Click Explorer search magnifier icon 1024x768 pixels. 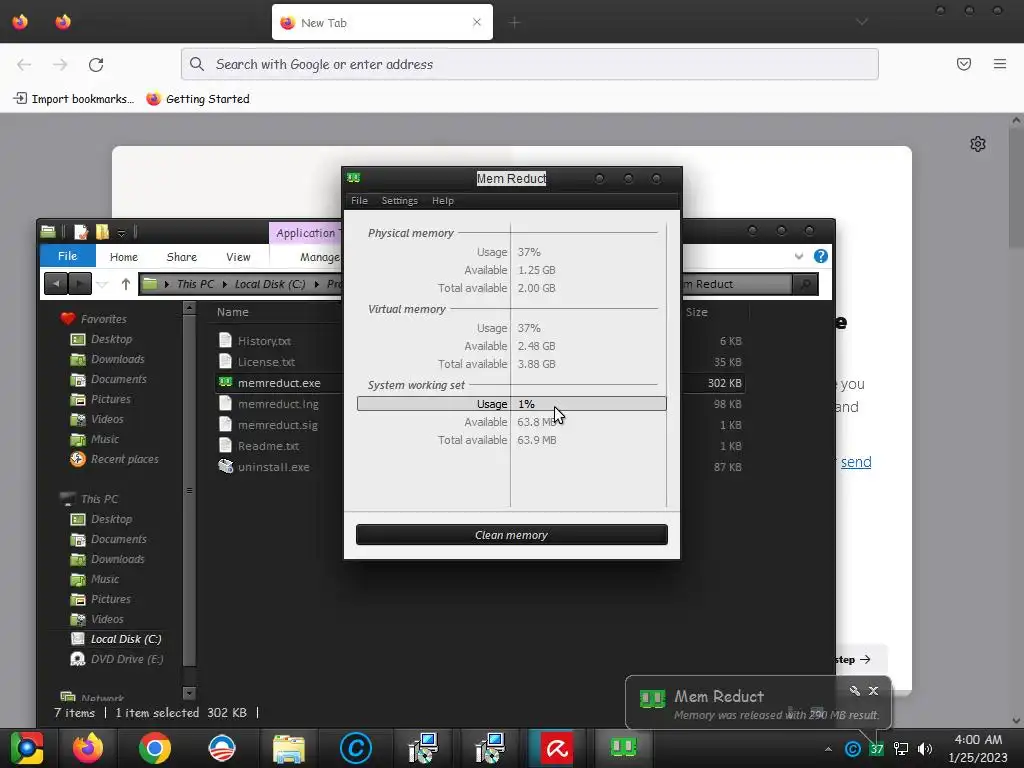(x=806, y=284)
